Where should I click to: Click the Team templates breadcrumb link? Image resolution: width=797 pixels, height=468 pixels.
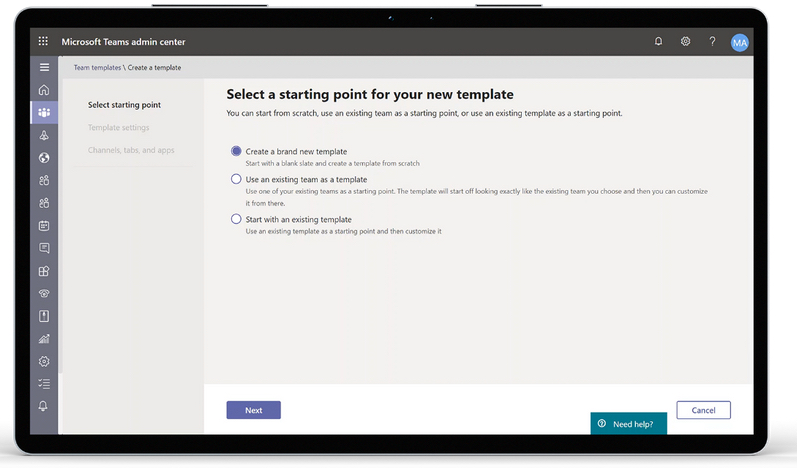click(x=97, y=67)
